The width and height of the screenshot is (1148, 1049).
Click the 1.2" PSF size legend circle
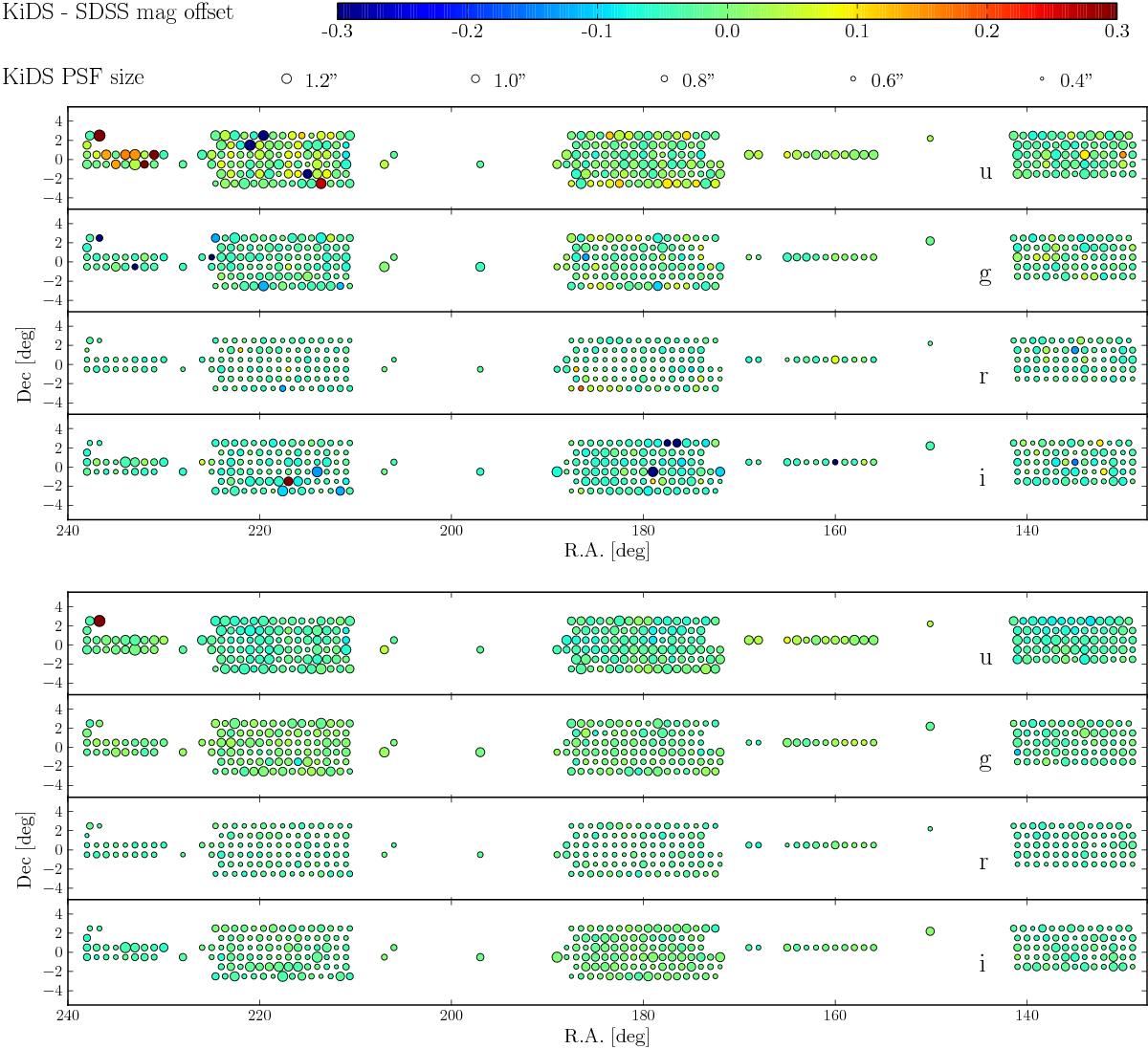tap(286, 80)
